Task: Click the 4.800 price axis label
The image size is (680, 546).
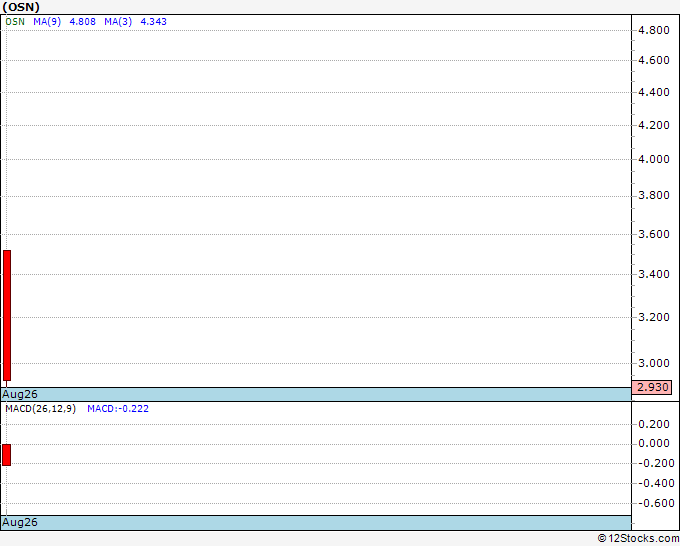Action: click(x=654, y=30)
